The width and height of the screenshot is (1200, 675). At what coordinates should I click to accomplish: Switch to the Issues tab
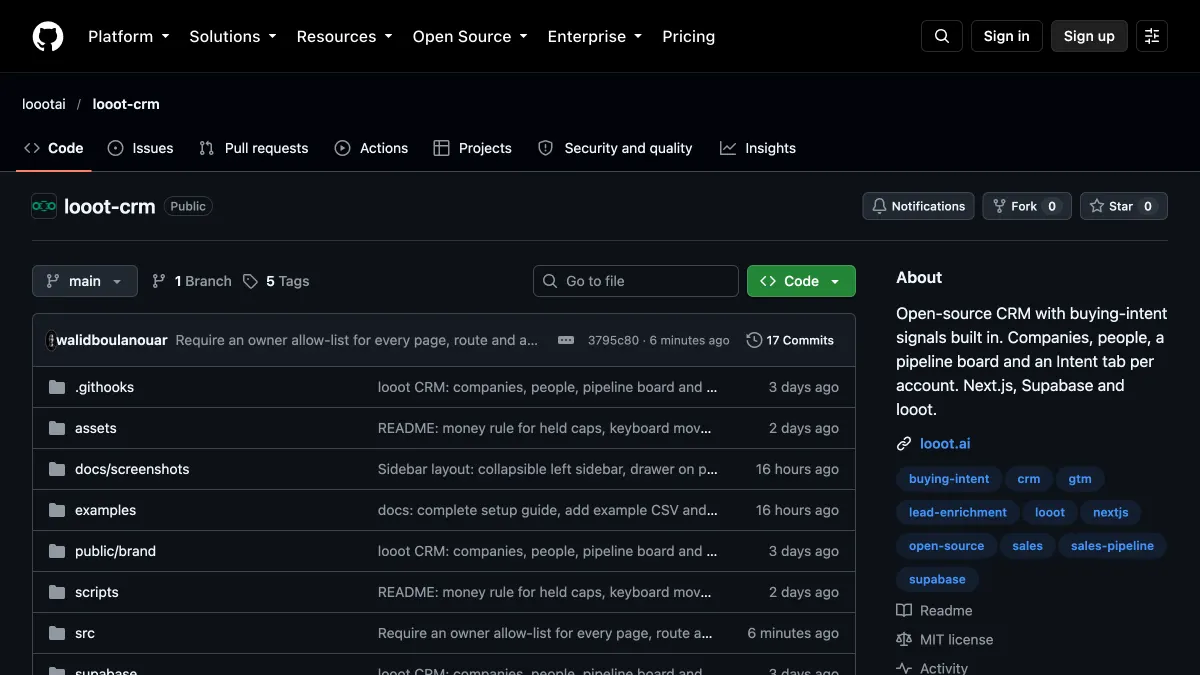[141, 148]
